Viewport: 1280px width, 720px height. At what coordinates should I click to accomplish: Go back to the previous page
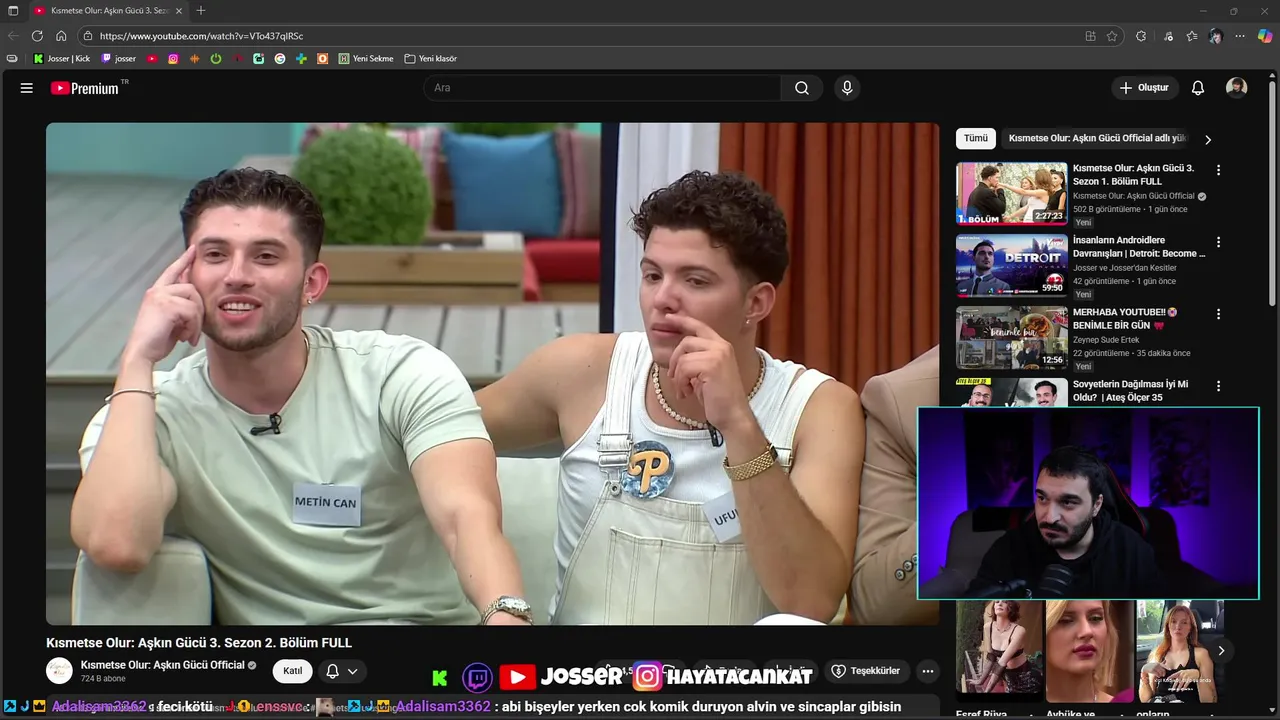13,36
